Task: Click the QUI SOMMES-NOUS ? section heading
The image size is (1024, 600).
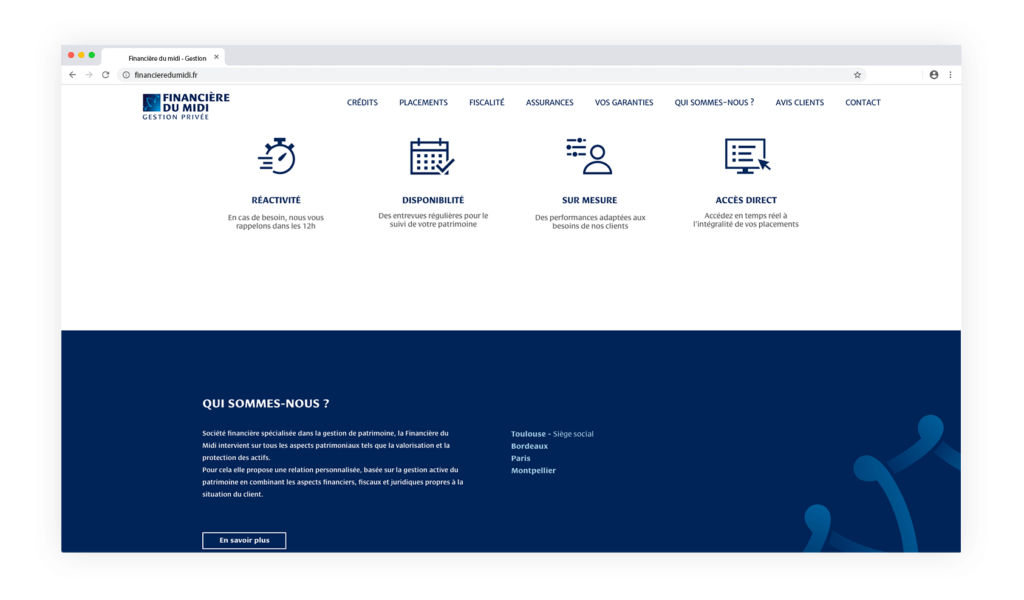Action: click(x=266, y=403)
